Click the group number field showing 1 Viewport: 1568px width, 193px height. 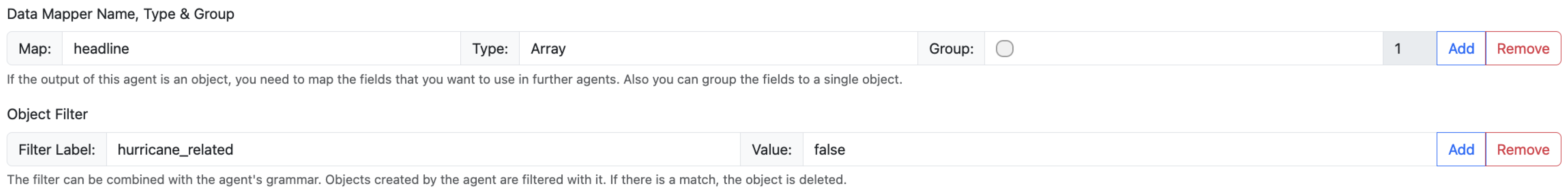[x=1408, y=49]
